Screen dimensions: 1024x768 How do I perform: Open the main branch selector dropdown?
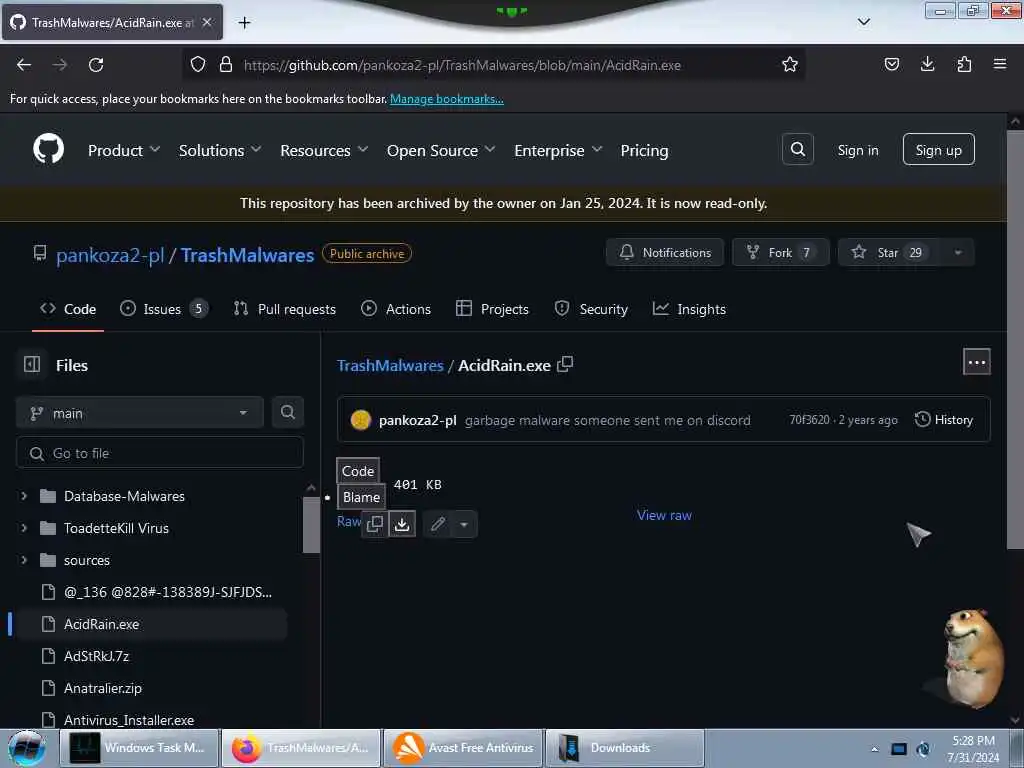tap(140, 413)
